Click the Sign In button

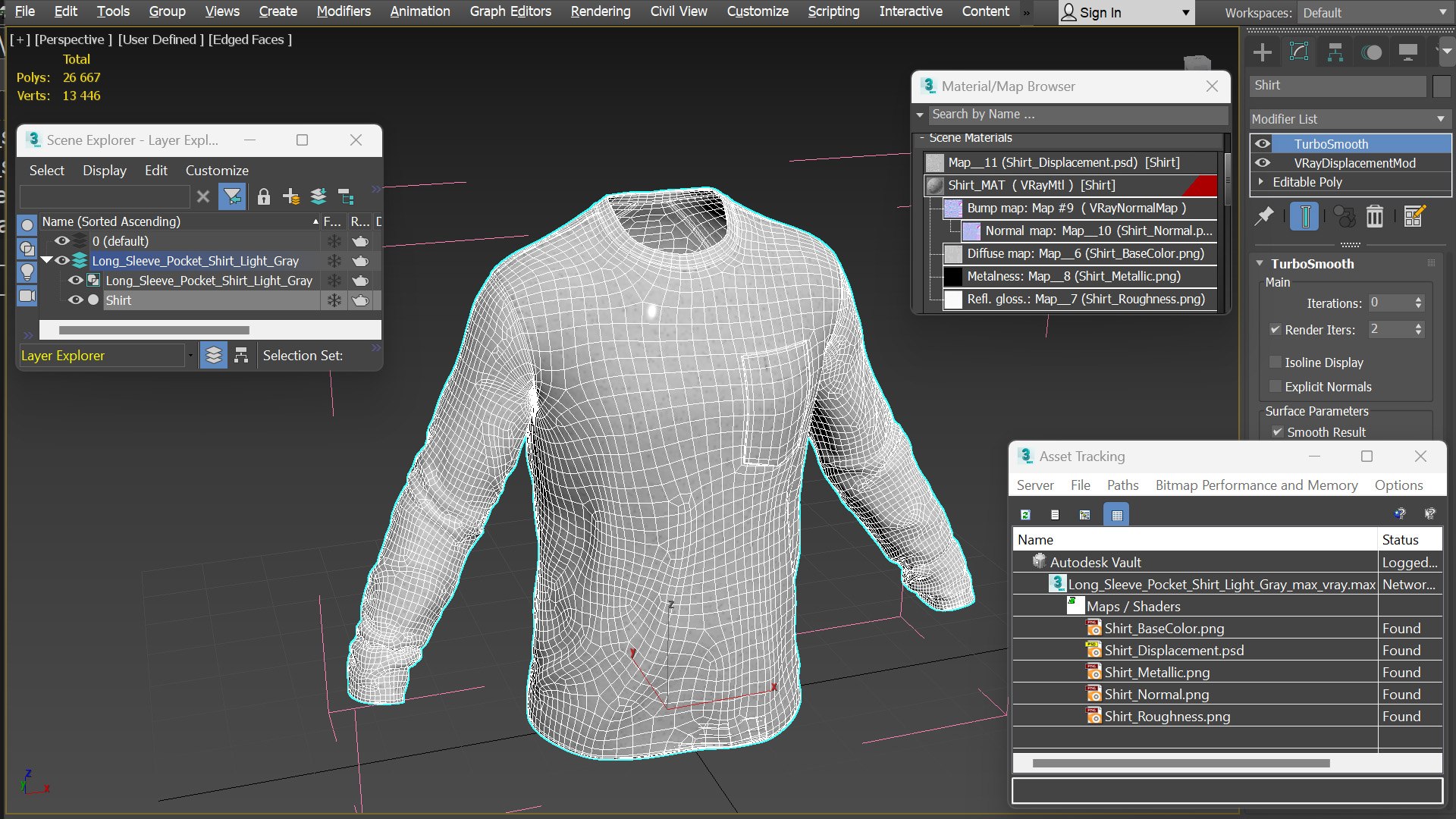(x=1125, y=13)
